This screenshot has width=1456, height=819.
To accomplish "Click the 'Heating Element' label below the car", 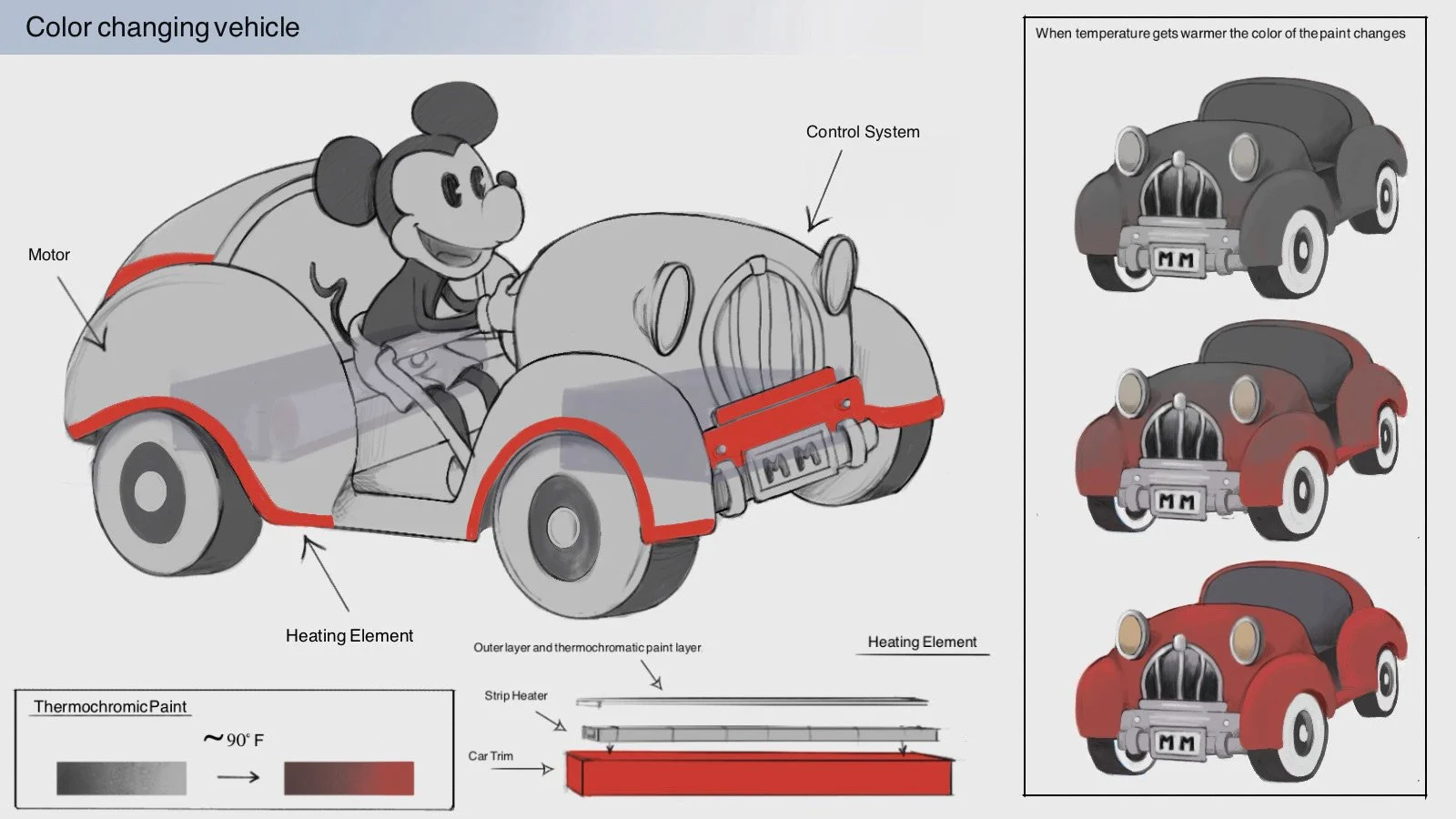I will point(349,636).
